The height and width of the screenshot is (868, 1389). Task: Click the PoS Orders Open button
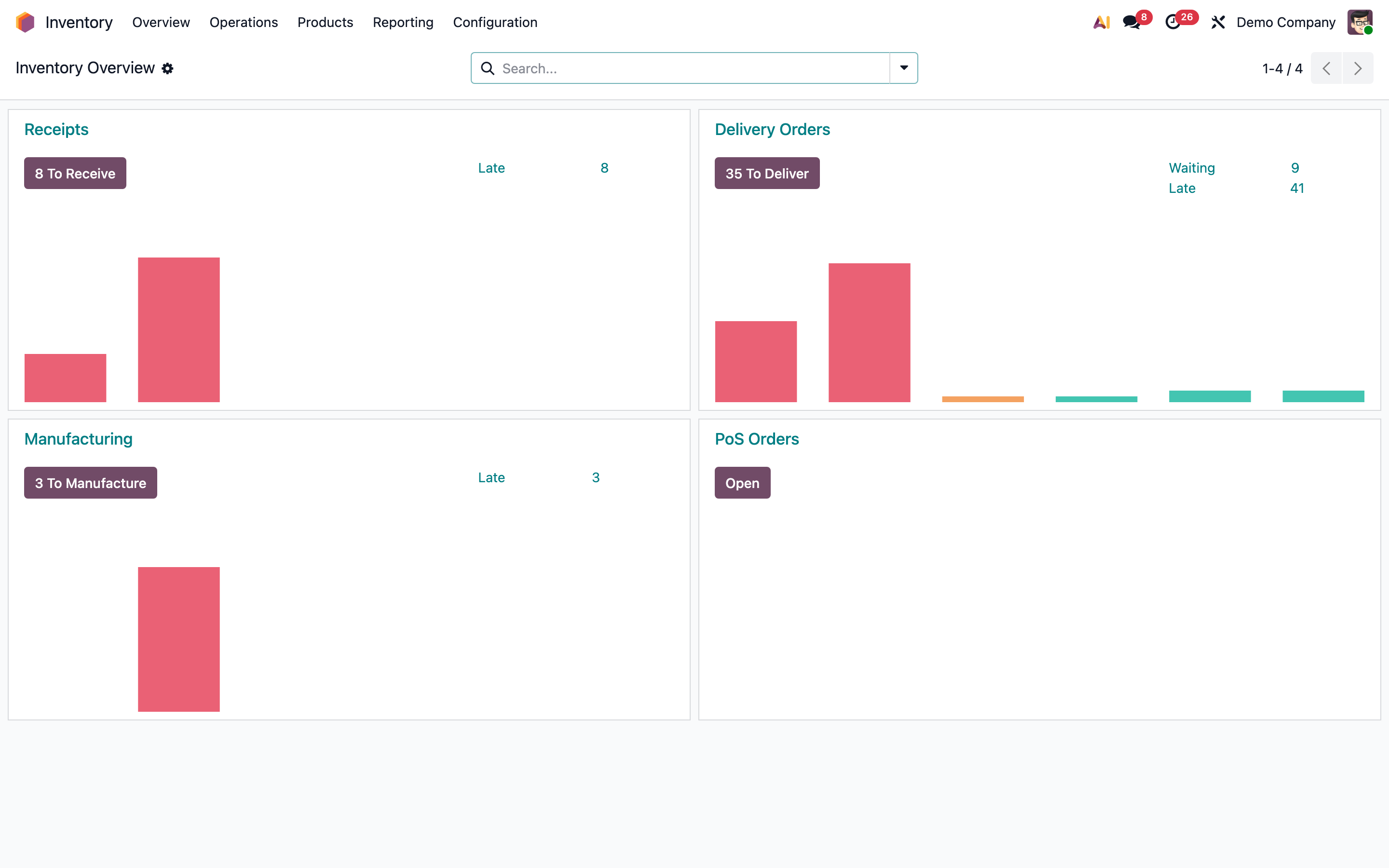point(742,483)
